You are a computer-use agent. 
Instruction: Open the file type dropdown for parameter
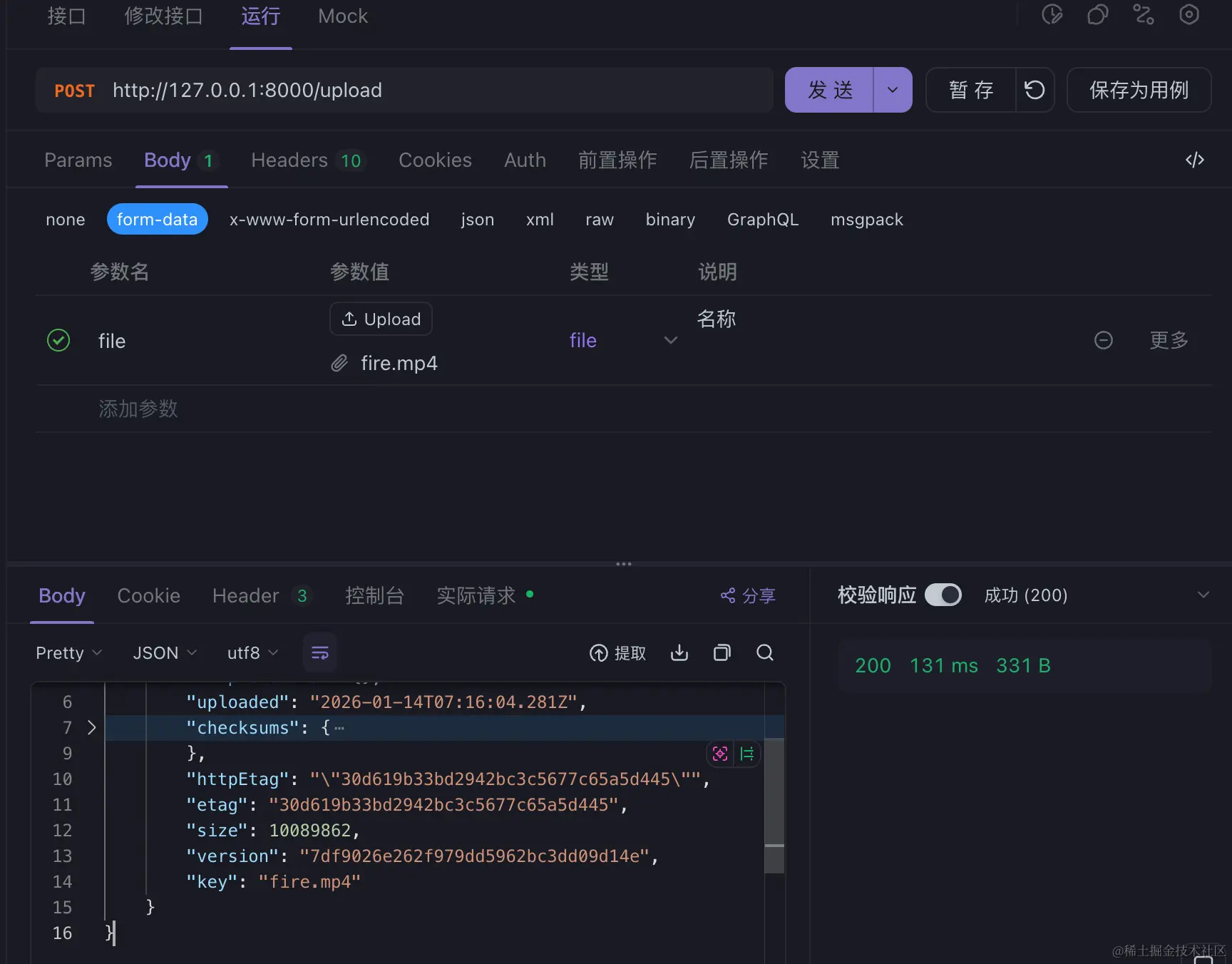670,341
